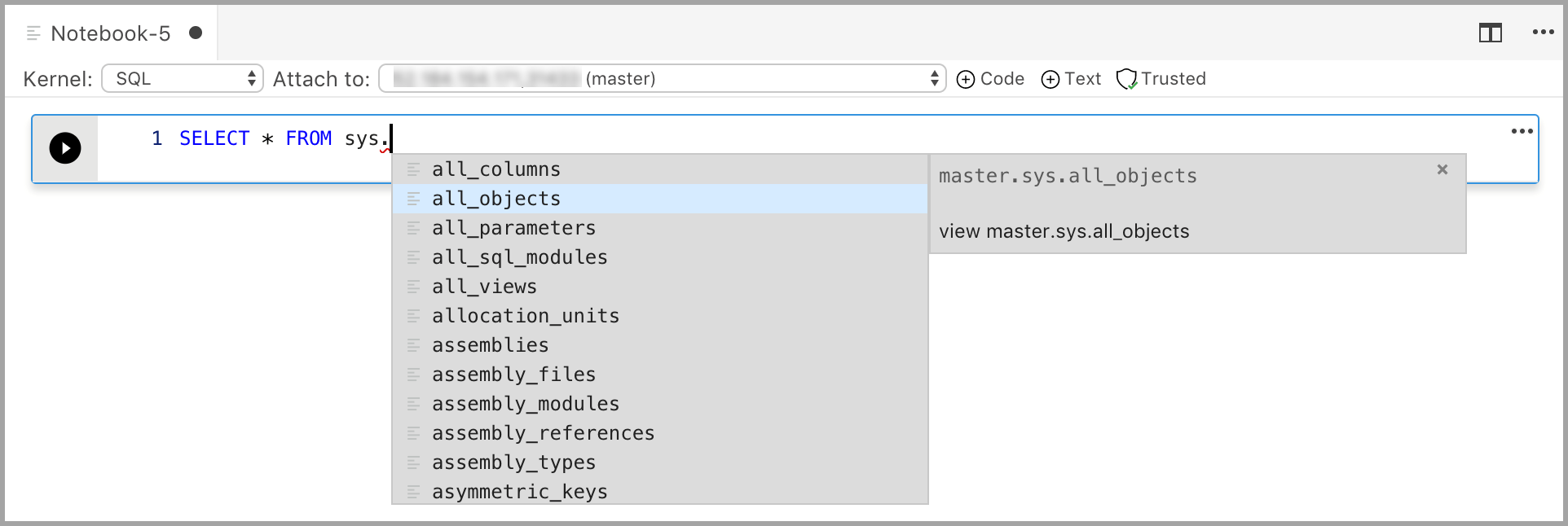The height and width of the screenshot is (526, 1568).
Task: Open the Kernel SQL dropdown
Action: (183, 79)
